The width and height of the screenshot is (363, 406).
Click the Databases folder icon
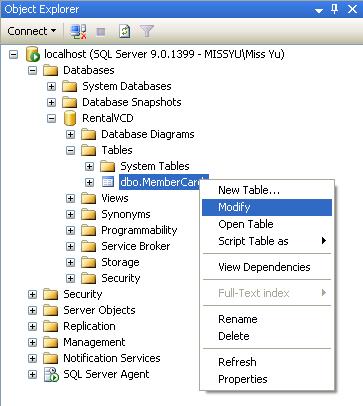51,70
